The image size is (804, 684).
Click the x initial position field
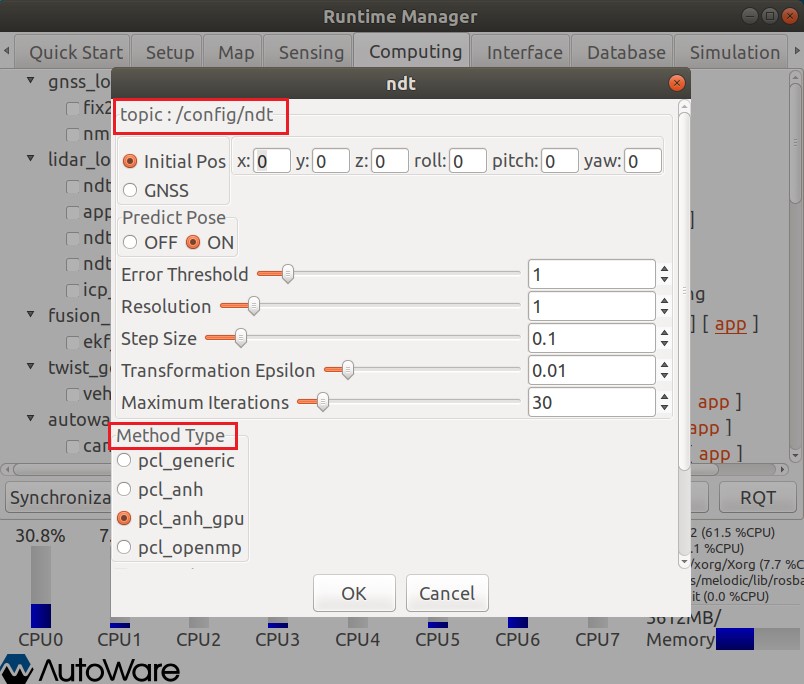click(272, 162)
